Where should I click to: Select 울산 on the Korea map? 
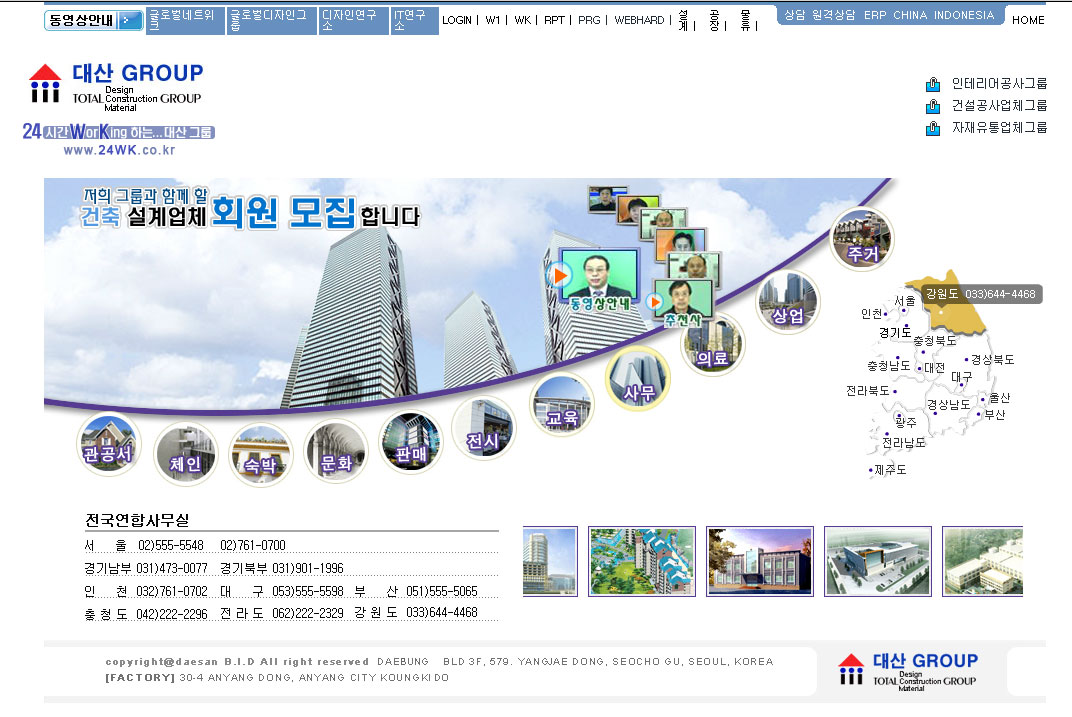1000,398
